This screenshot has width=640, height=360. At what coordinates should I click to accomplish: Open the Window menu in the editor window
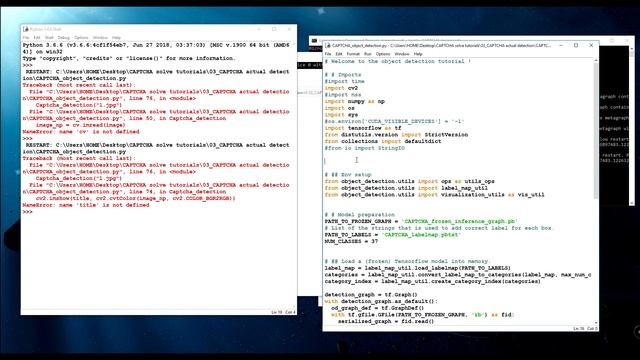[x=402, y=54]
